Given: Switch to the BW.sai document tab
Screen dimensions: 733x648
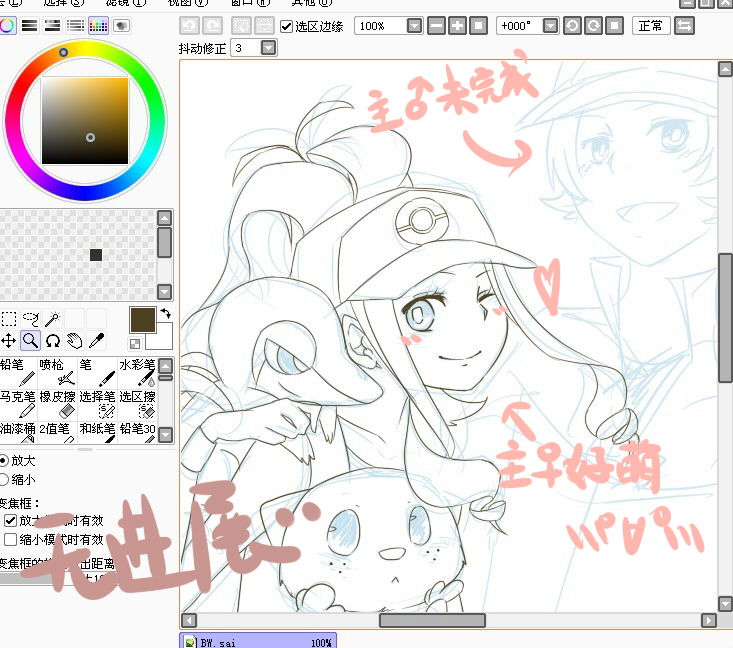Looking at the screenshot, I should (x=258, y=642).
